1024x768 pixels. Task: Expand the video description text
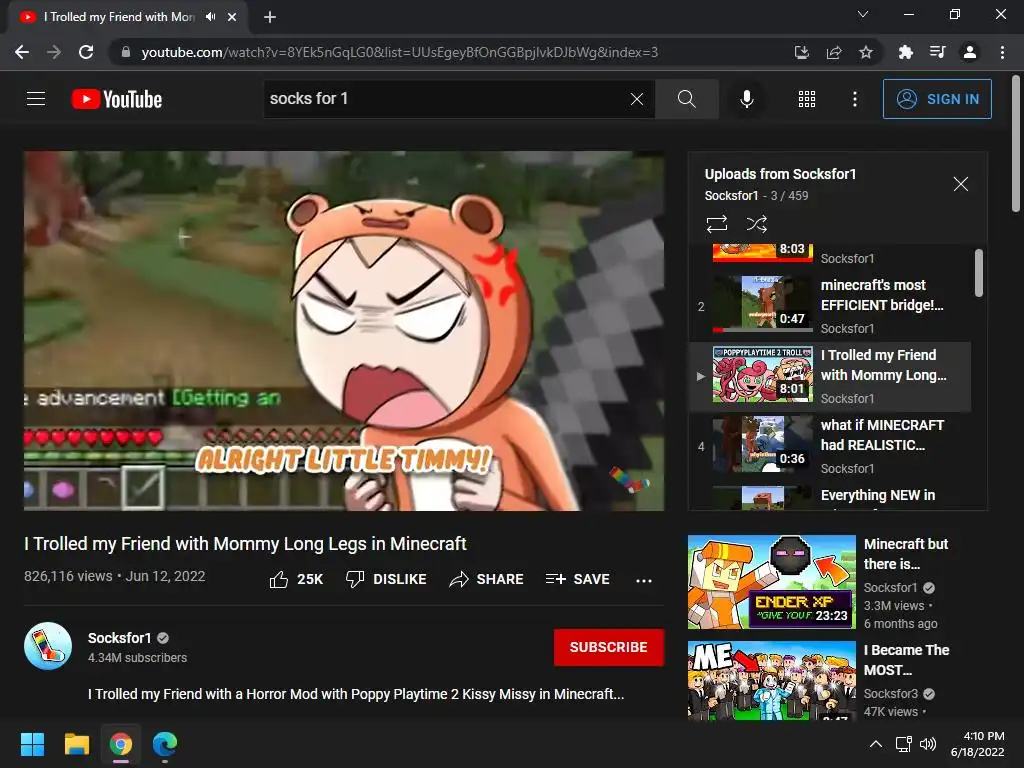pyautogui.click(x=356, y=694)
